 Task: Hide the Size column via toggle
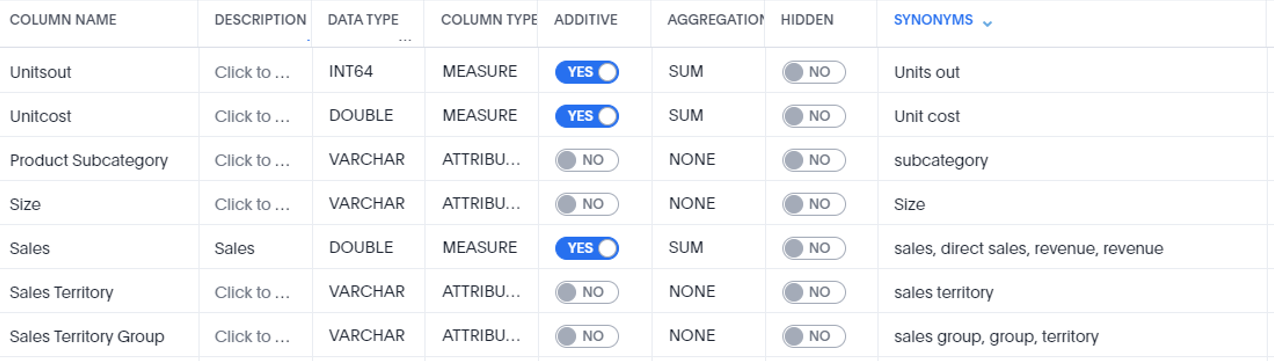coord(814,204)
